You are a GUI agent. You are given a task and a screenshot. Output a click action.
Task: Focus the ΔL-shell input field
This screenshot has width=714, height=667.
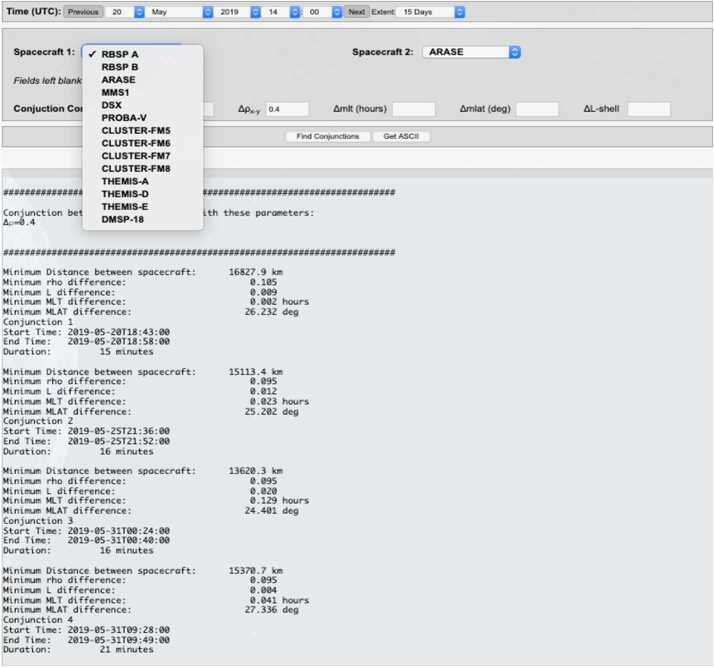click(x=649, y=109)
